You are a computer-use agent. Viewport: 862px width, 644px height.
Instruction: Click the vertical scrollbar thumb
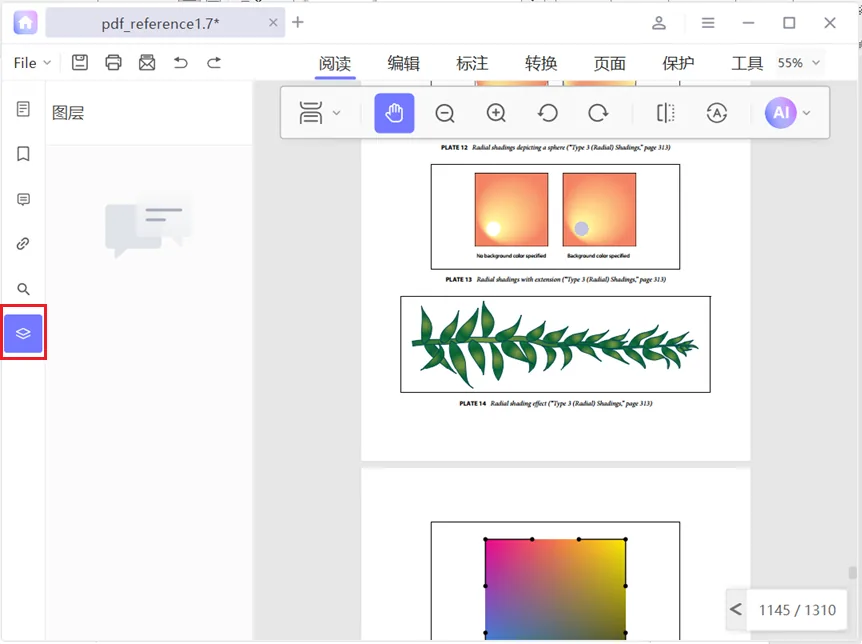coord(853,573)
